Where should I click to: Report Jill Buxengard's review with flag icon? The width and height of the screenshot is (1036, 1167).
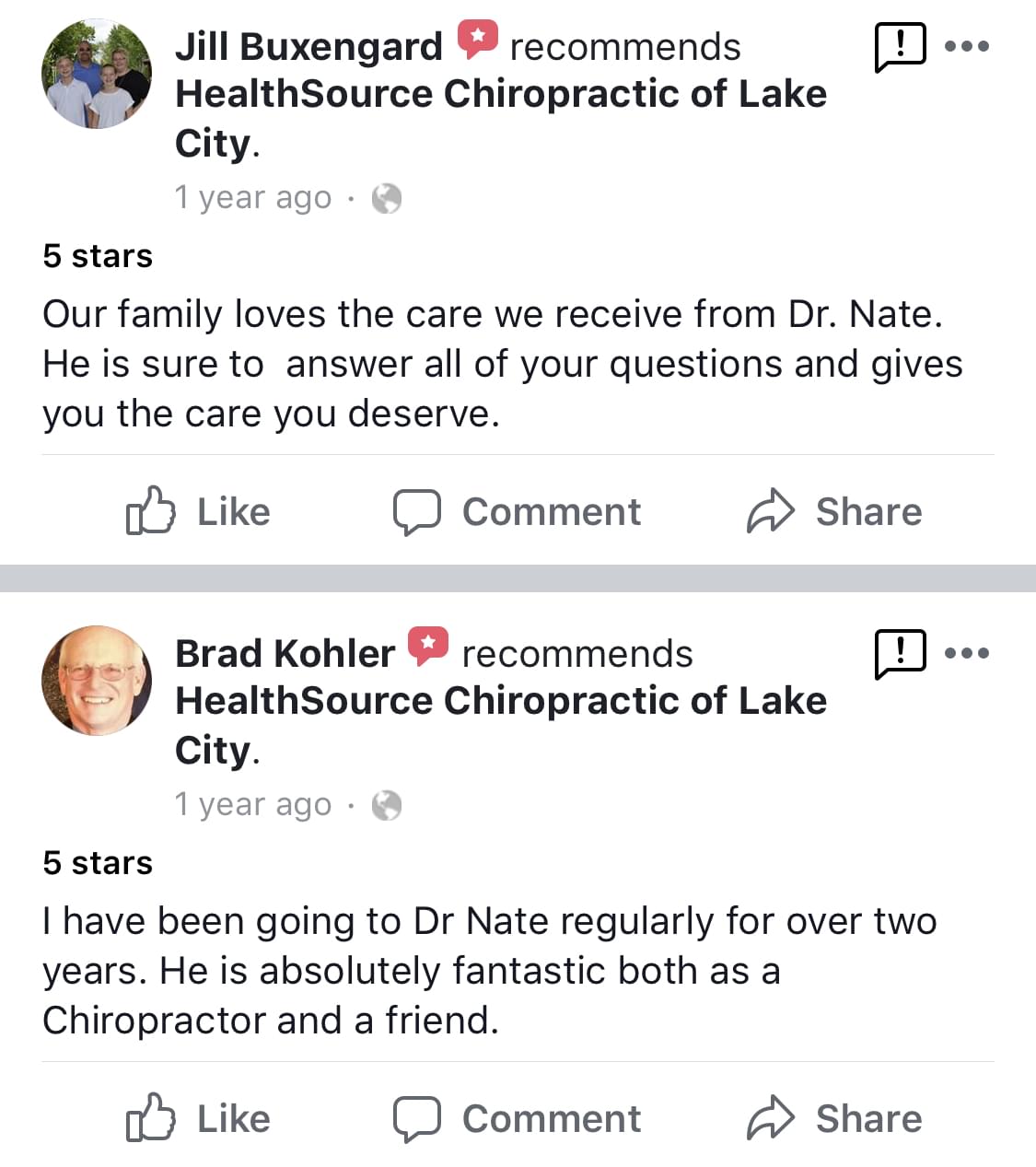pos(899,47)
